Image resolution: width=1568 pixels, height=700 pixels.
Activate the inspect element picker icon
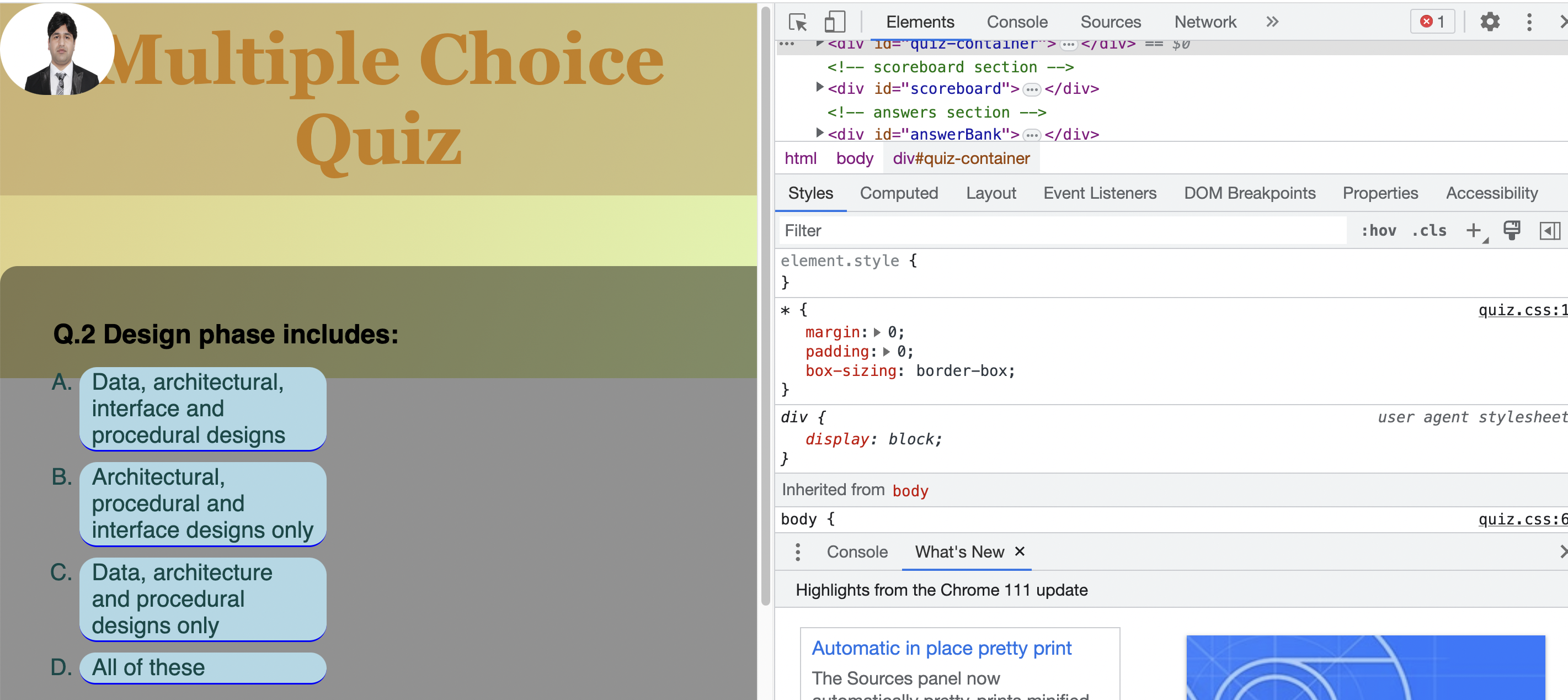(x=797, y=23)
